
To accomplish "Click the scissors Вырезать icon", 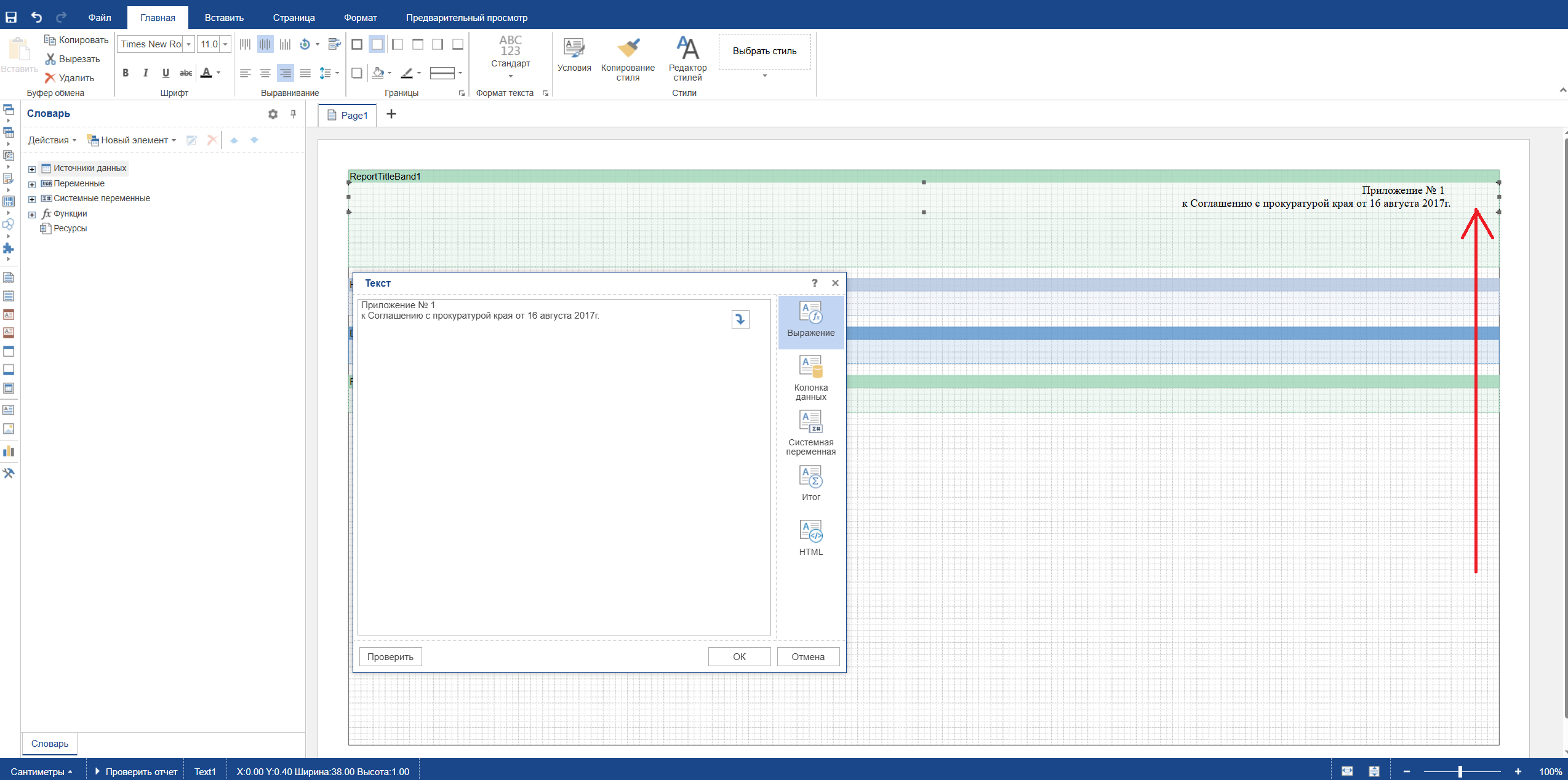I will tap(50, 59).
